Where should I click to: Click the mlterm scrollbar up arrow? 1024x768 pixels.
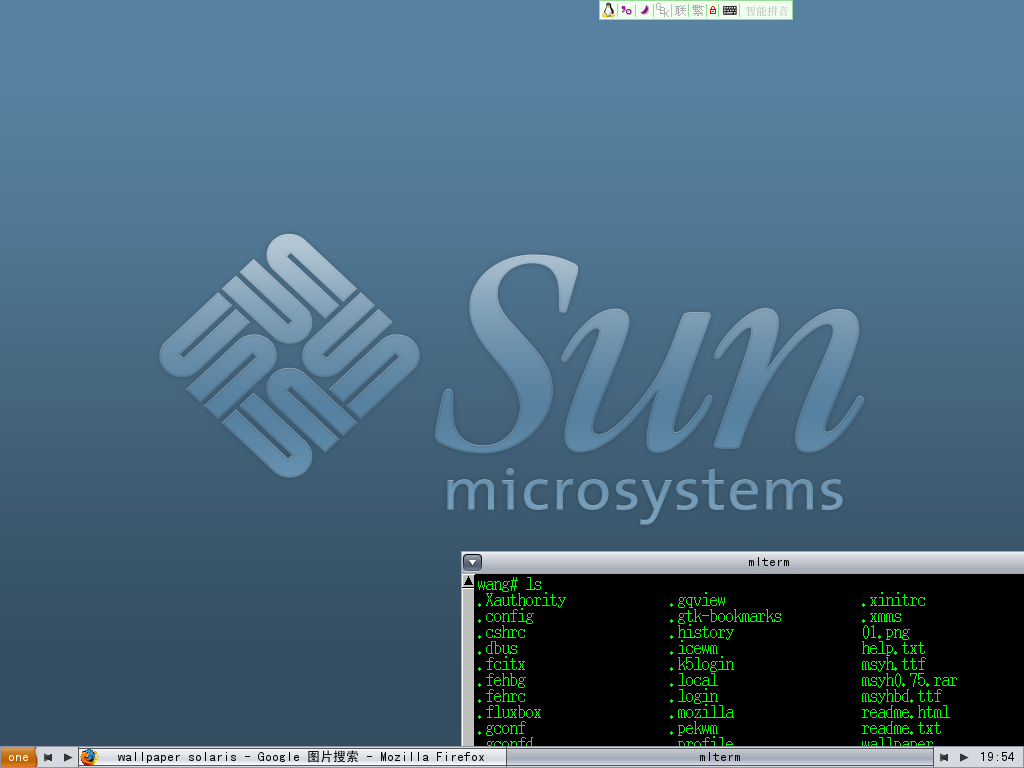468,581
